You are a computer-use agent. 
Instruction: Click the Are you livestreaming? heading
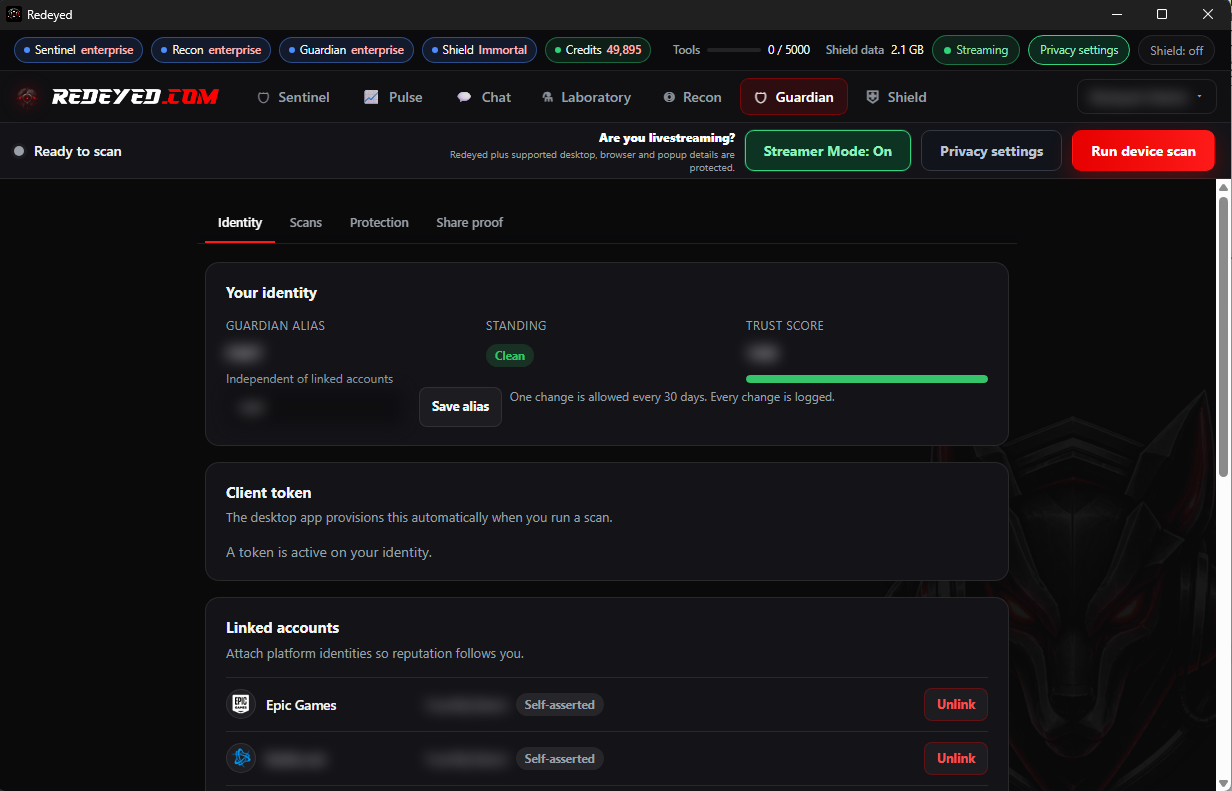(x=667, y=138)
